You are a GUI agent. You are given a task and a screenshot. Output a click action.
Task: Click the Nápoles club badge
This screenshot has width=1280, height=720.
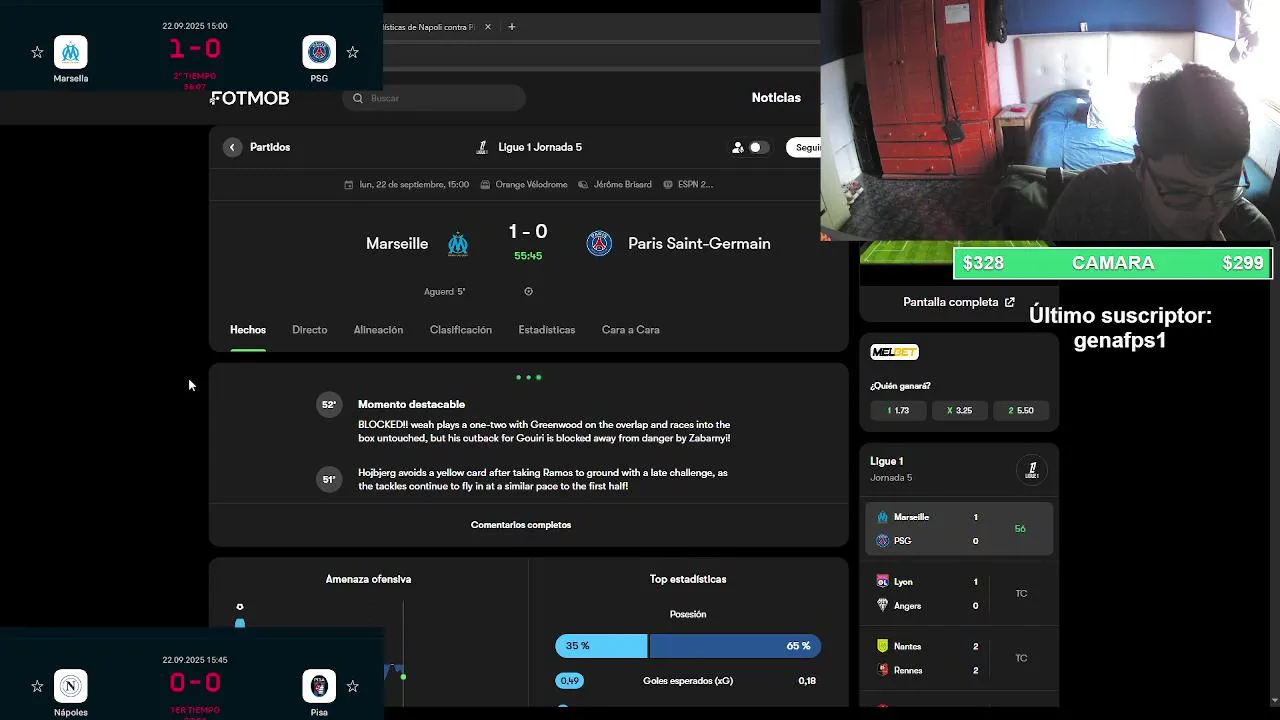click(70, 686)
